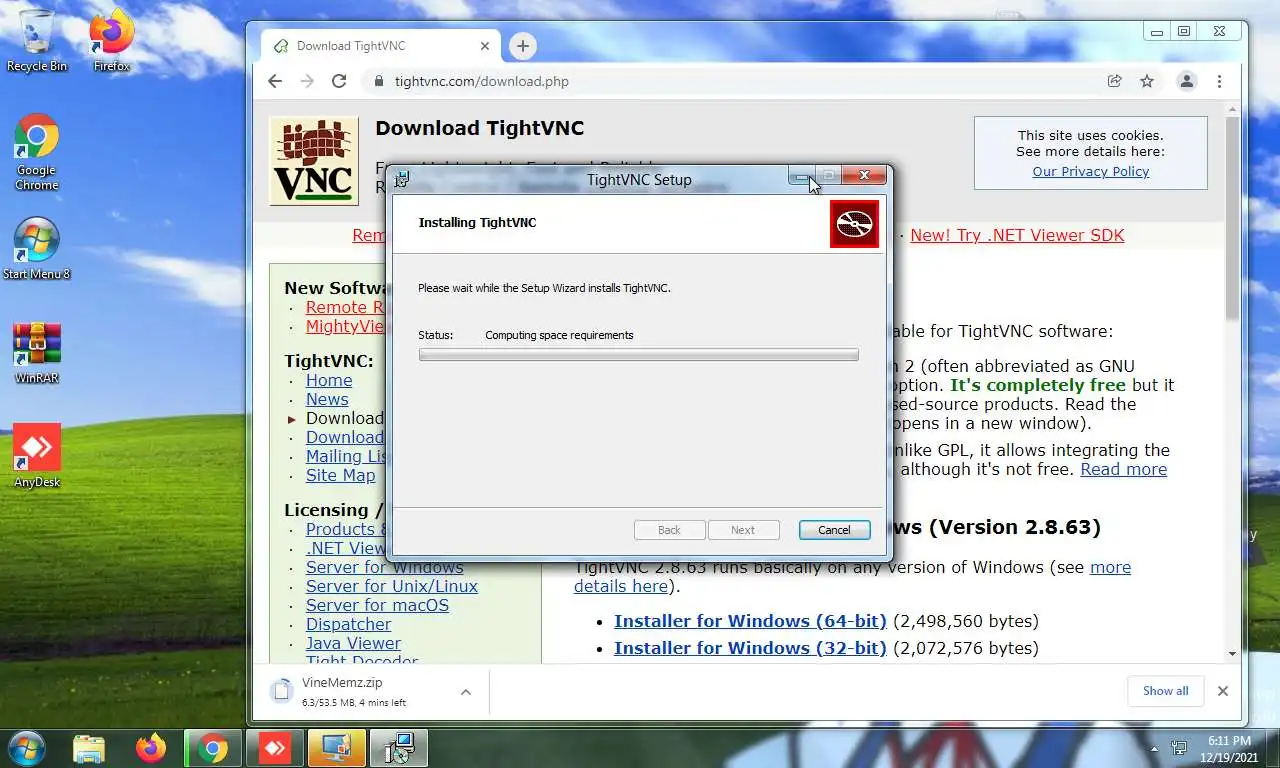Open the Home link in TightVNC menu

[x=329, y=380]
